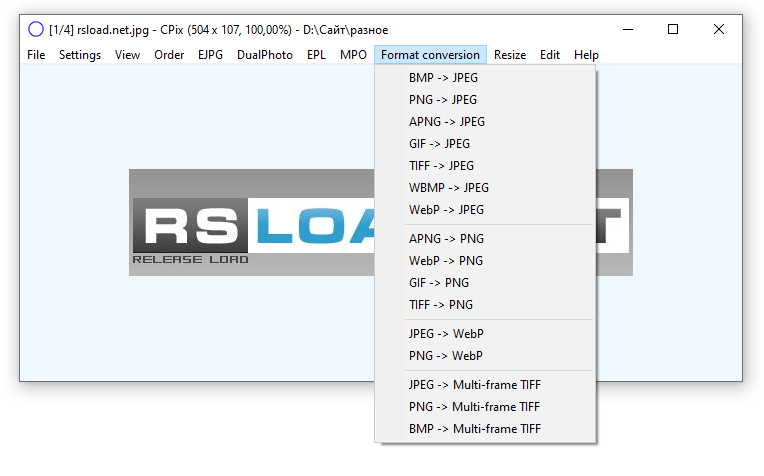Open the MPO menu
Screen dimensions: 764x476
point(353,55)
